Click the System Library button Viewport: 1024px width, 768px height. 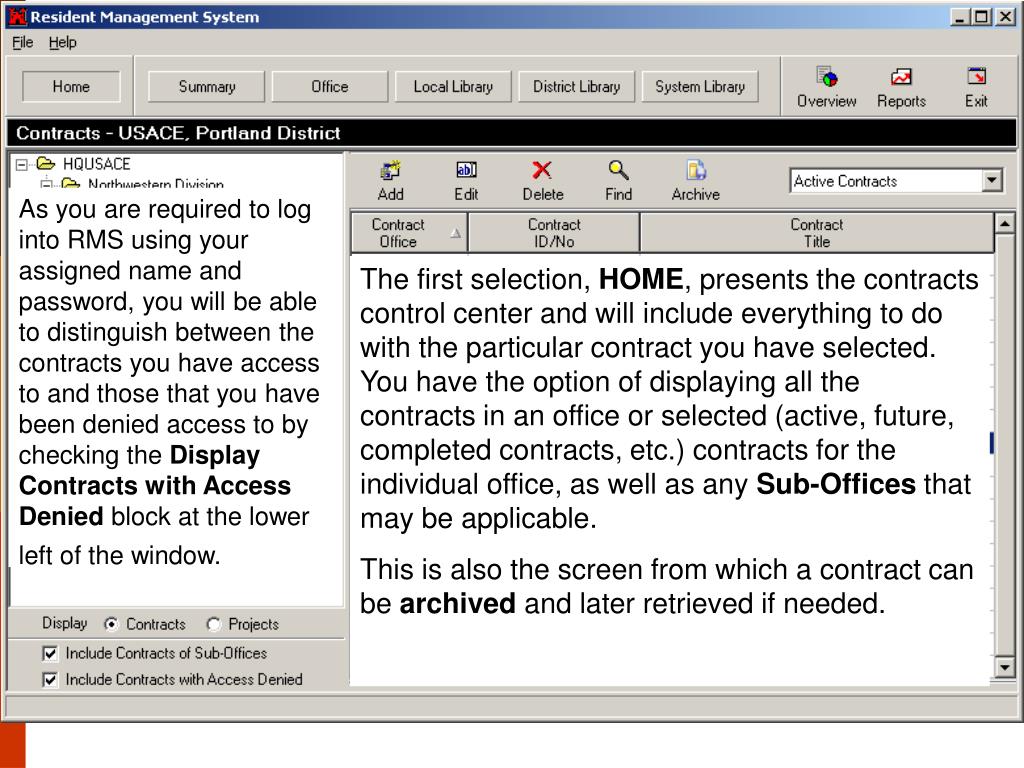click(x=699, y=86)
